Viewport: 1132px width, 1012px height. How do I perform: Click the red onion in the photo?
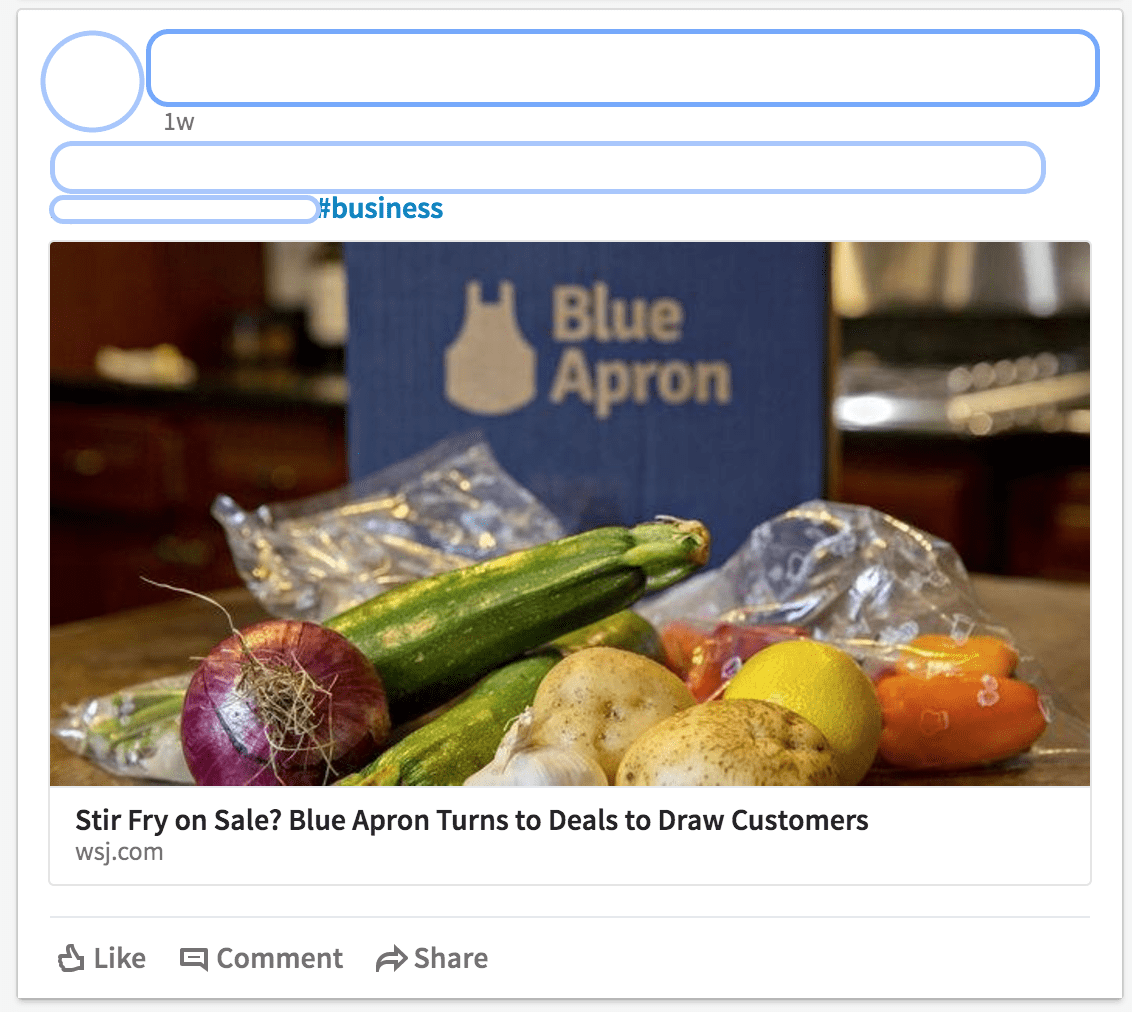coord(282,702)
